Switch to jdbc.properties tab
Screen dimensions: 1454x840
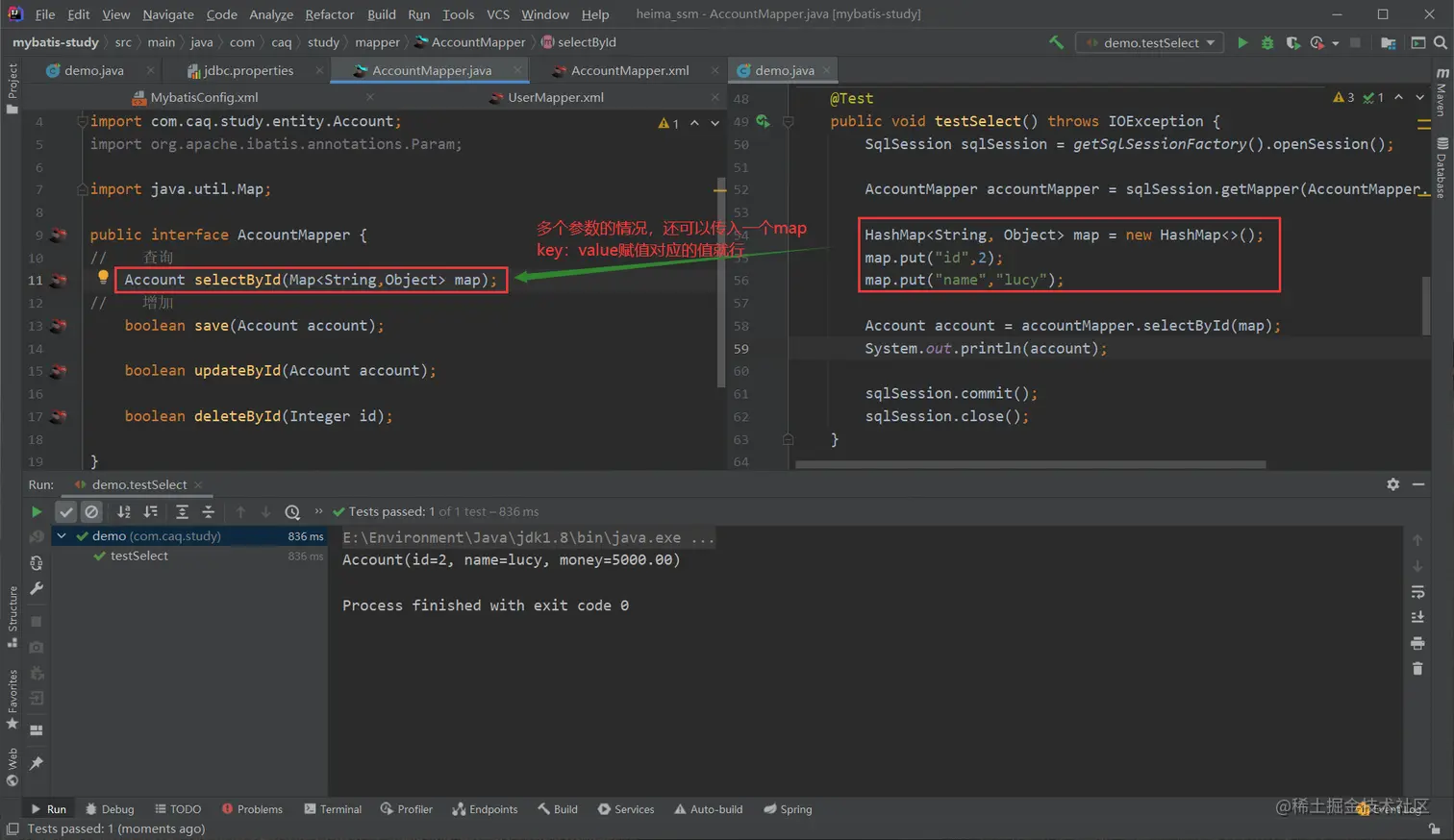coord(246,70)
